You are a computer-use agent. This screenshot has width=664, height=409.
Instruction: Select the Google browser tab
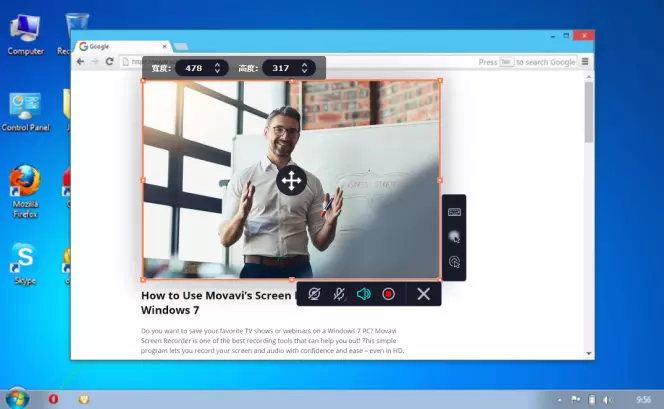point(123,46)
